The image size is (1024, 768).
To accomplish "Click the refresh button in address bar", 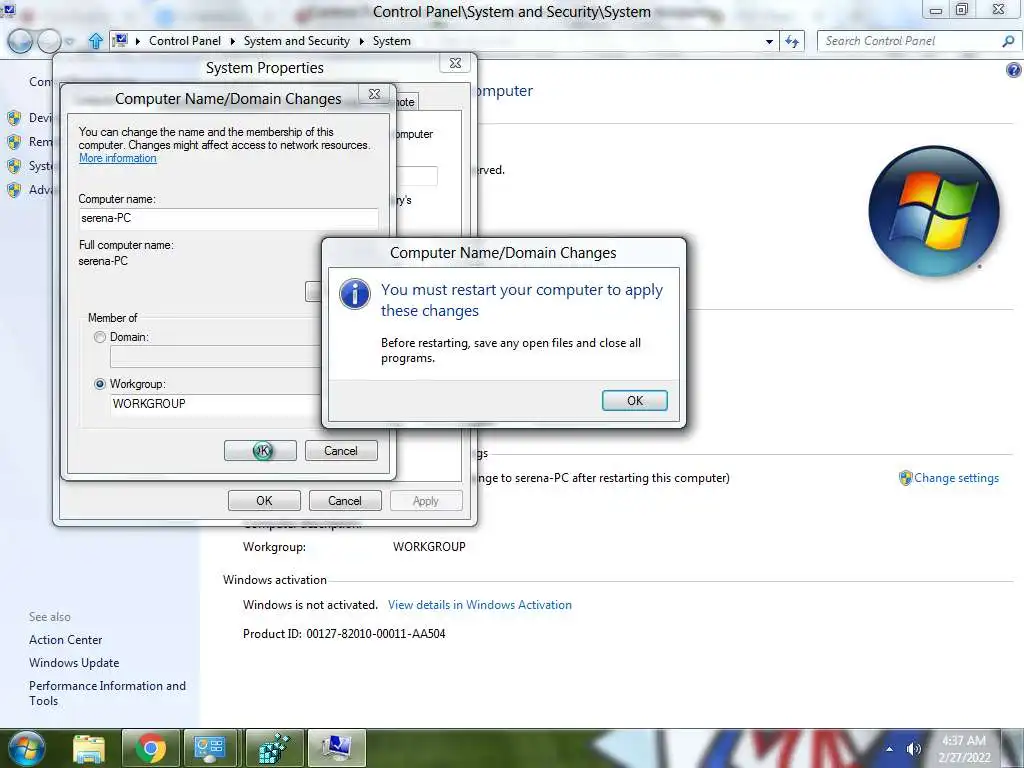I will [x=792, y=41].
